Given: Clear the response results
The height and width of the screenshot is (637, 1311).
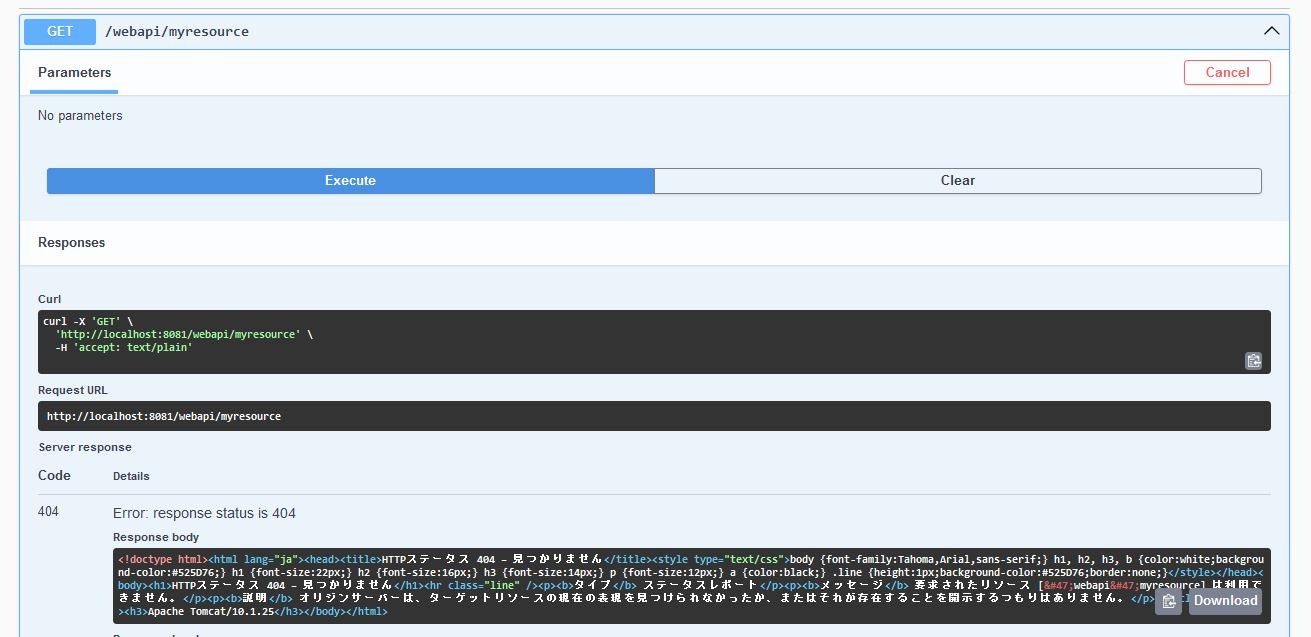Looking at the screenshot, I should (957, 181).
